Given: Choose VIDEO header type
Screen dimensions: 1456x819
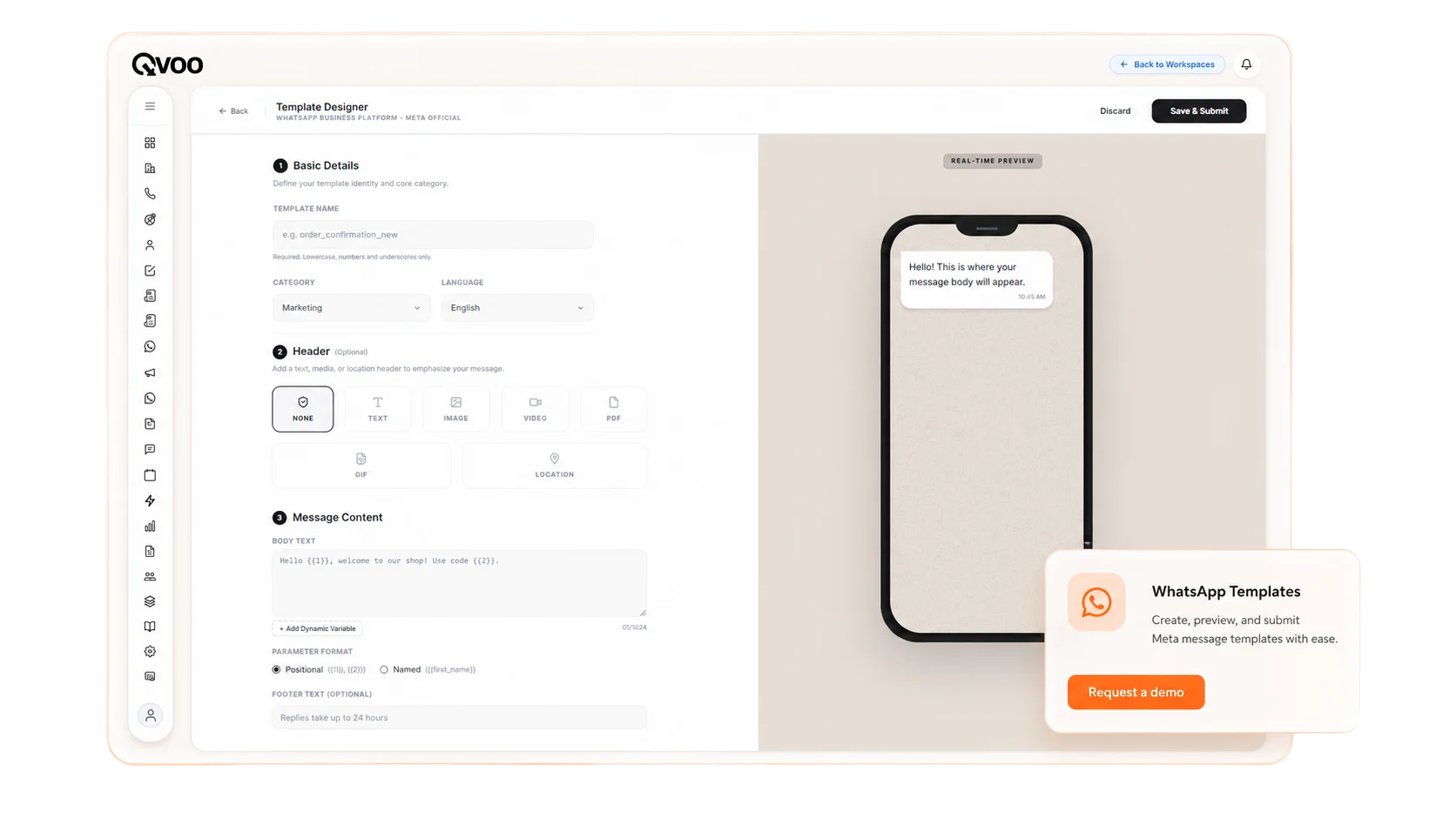Looking at the screenshot, I should (536, 409).
